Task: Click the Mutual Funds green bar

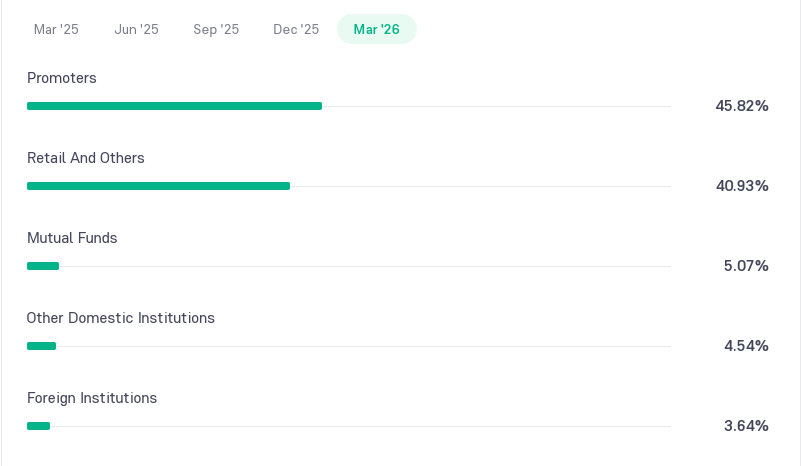Action: point(43,266)
